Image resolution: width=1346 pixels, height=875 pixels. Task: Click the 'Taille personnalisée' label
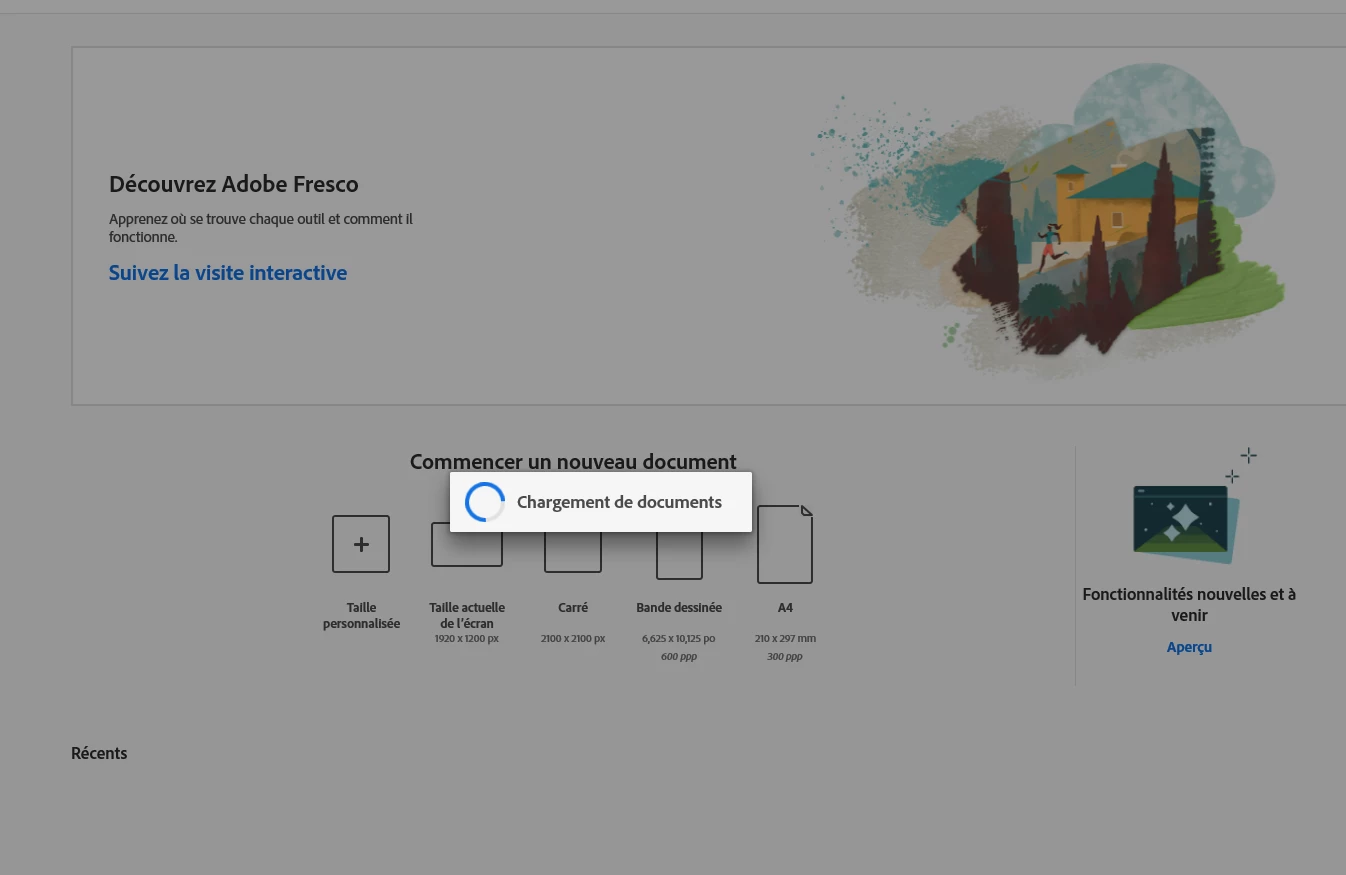tap(361, 615)
